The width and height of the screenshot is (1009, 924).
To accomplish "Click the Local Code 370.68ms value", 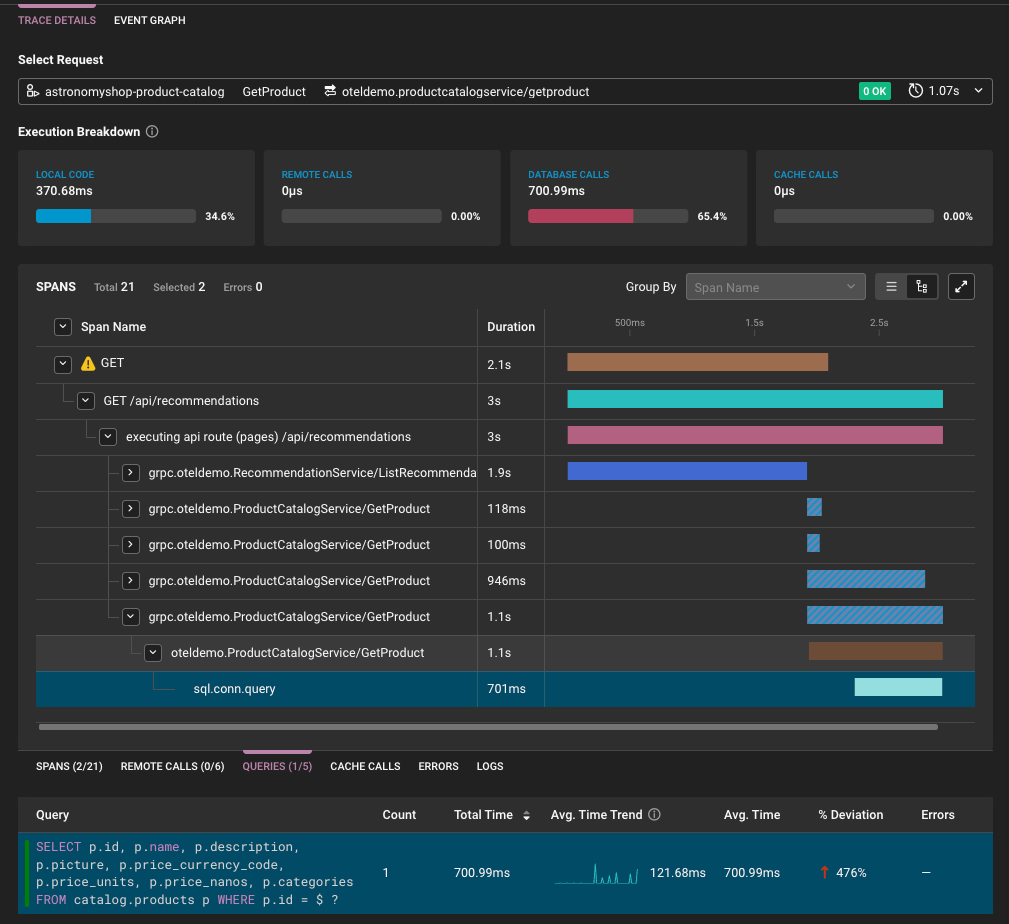I will [x=64, y=190].
